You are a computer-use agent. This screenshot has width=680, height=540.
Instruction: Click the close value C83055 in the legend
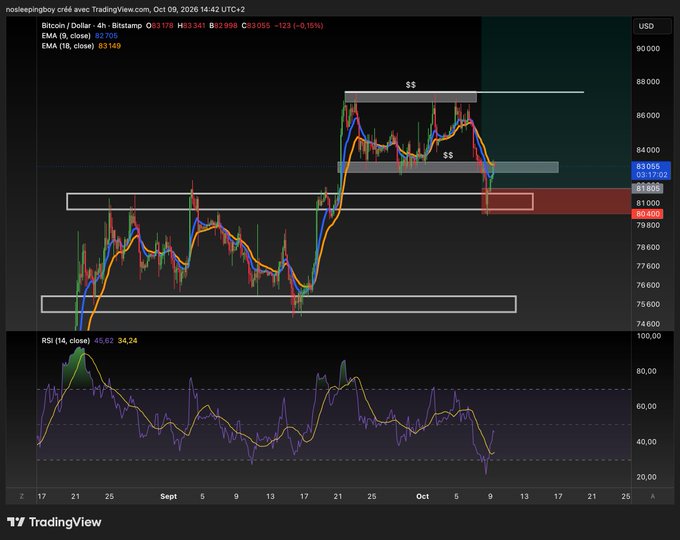click(256, 26)
